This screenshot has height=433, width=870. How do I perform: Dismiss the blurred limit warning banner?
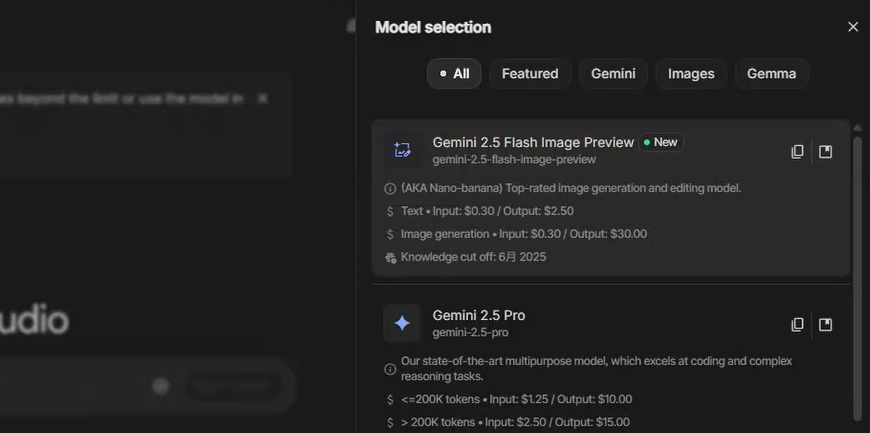point(262,98)
